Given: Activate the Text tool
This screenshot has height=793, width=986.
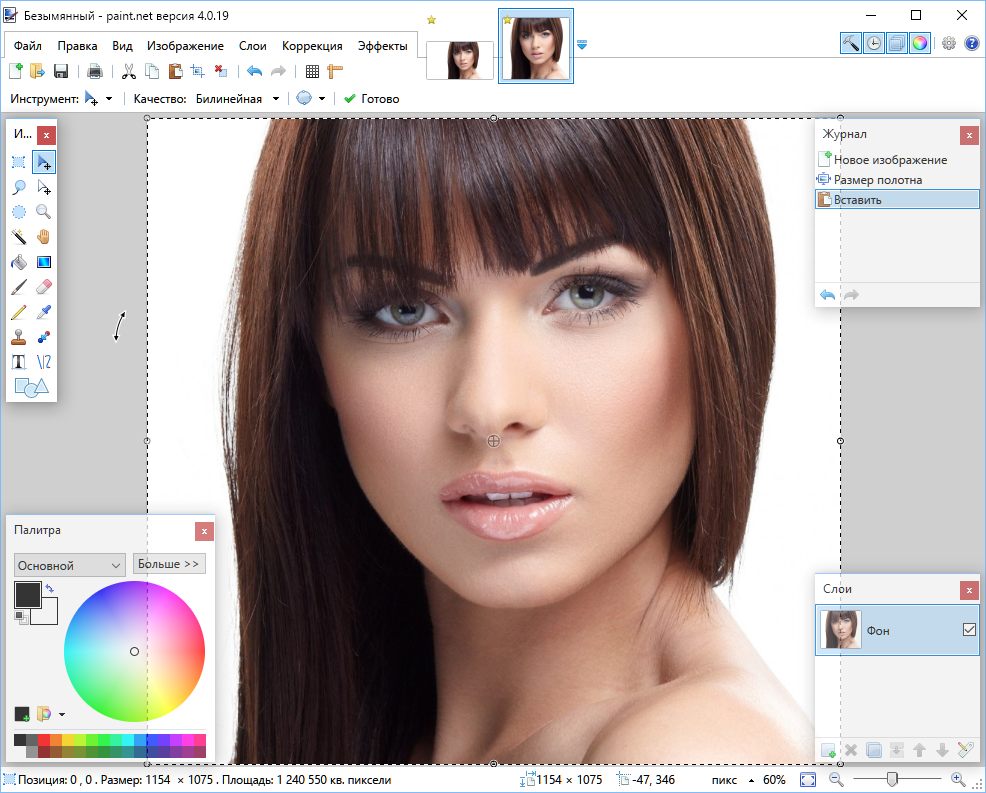Looking at the screenshot, I should click(x=19, y=362).
